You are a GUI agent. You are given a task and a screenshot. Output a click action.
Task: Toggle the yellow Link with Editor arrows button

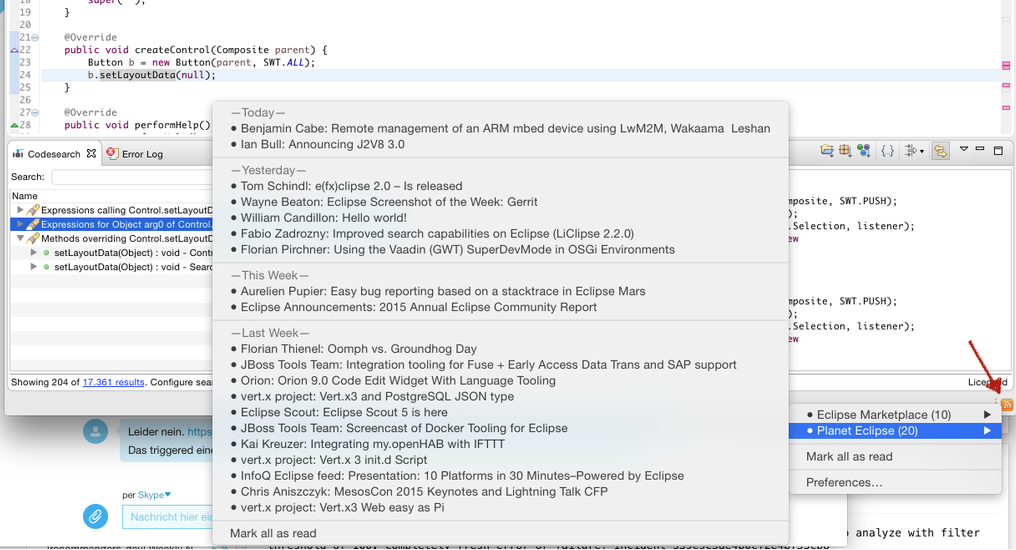[940, 151]
